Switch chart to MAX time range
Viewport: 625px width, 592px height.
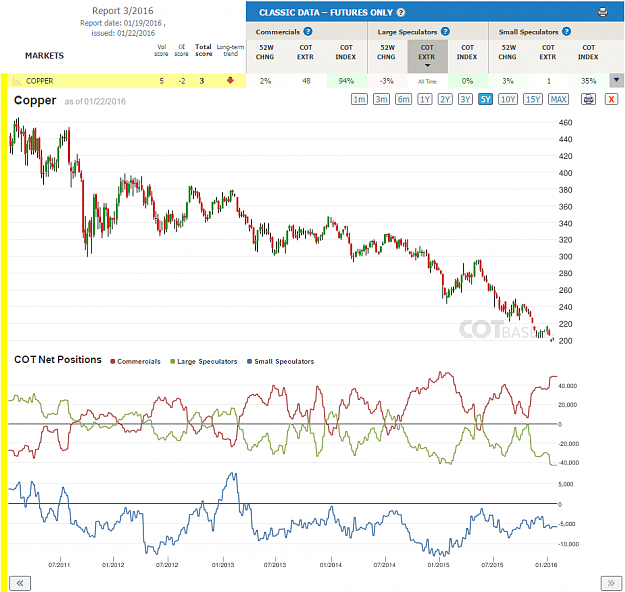tap(558, 99)
